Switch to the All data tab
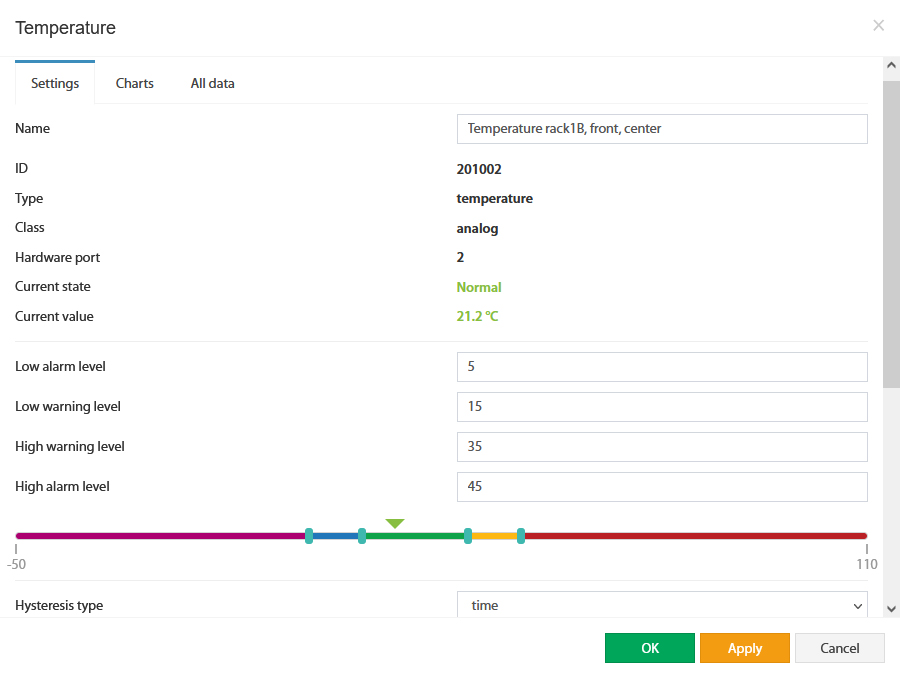Image resolution: width=900 pixels, height=678 pixels. (212, 83)
